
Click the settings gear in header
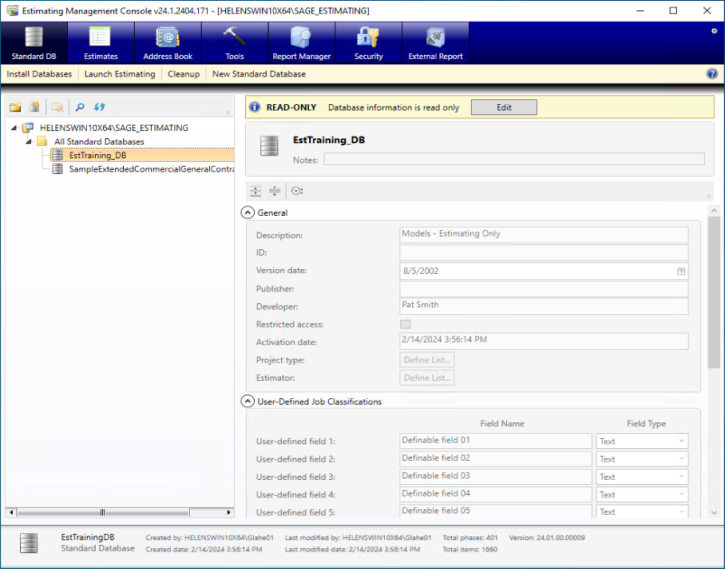714,31
